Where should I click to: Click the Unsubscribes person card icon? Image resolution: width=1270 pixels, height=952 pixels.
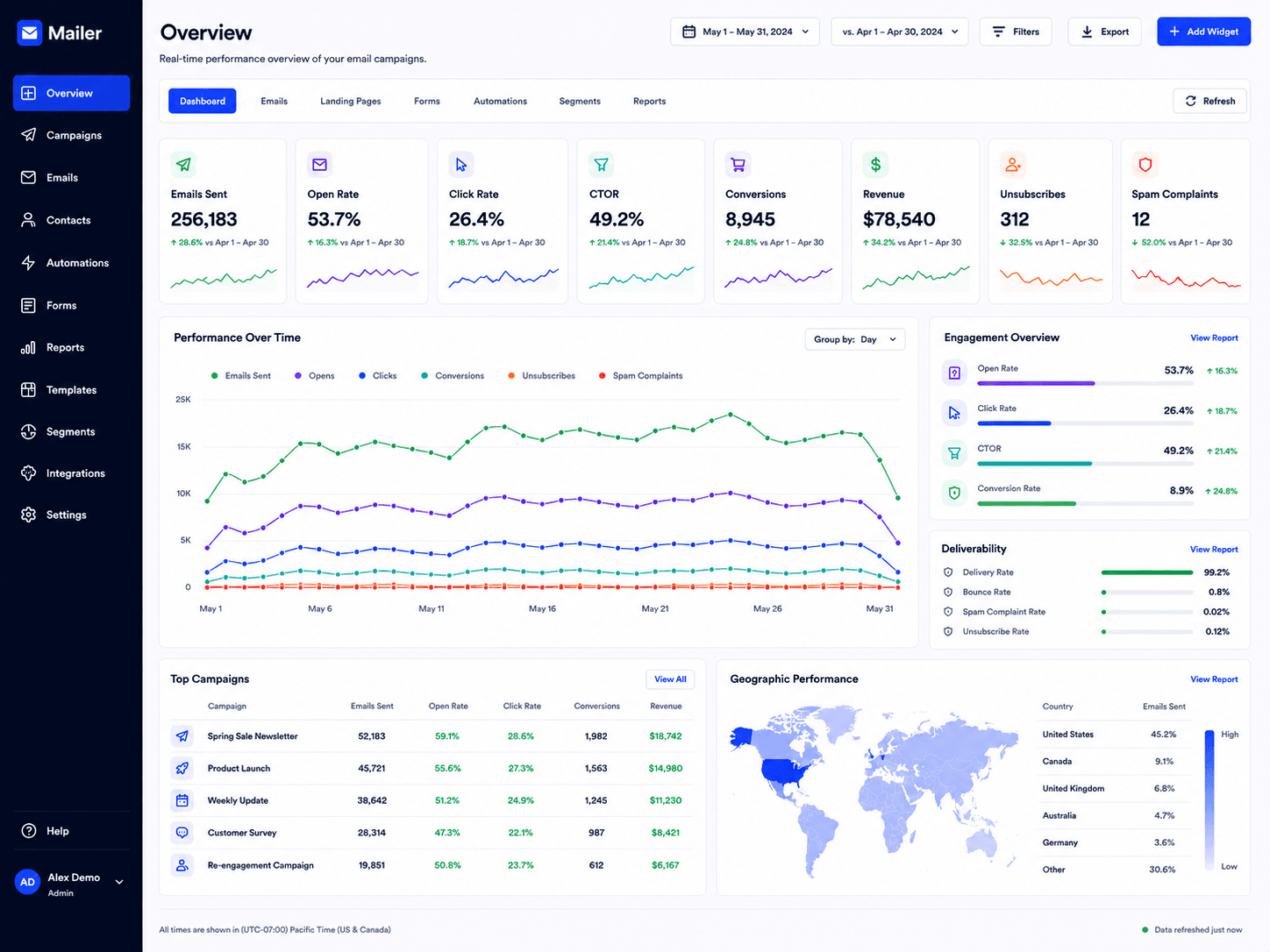pyautogui.click(x=1013, y=164)
